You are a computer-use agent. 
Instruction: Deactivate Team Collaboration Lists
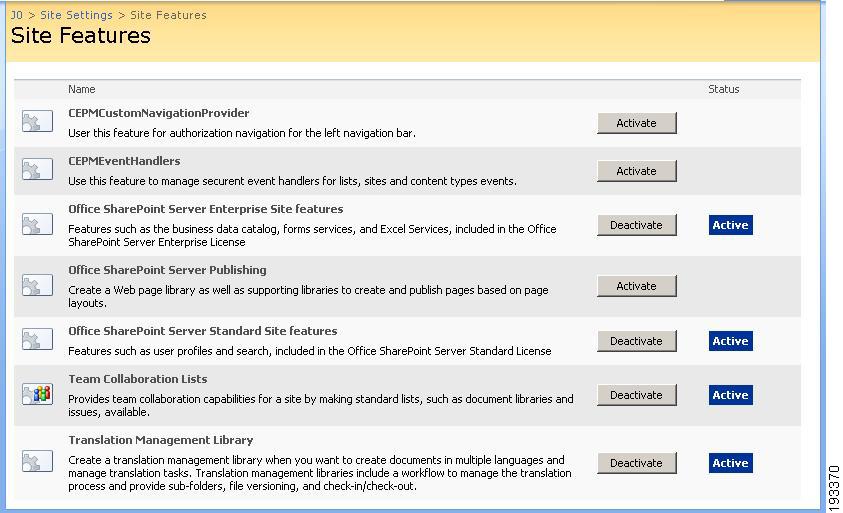[637, 395]
